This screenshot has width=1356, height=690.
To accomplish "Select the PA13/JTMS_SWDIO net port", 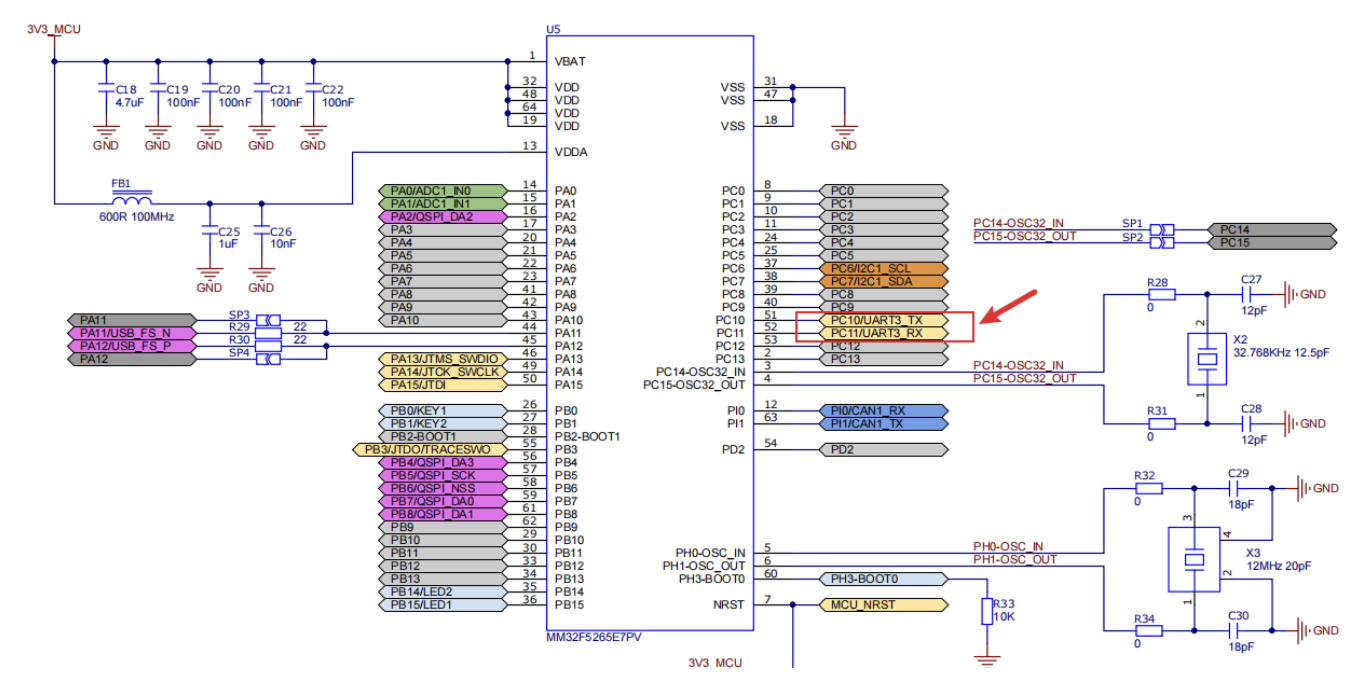I will tap(443, 359).
